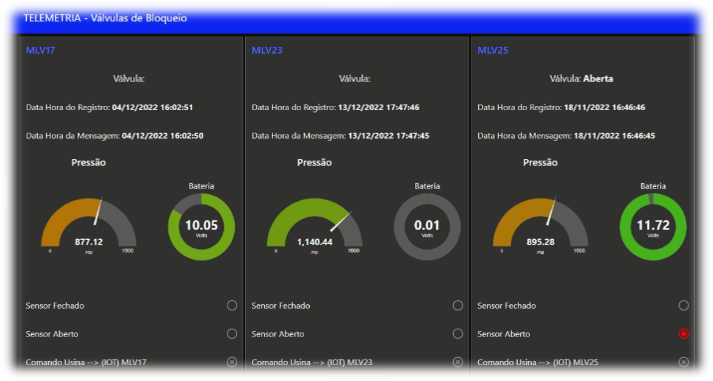This screenshot has height=381, width=713.
Task: Click the TELEMETRIA - Válvulas de Bloqueio header
Action: (105, 18)
